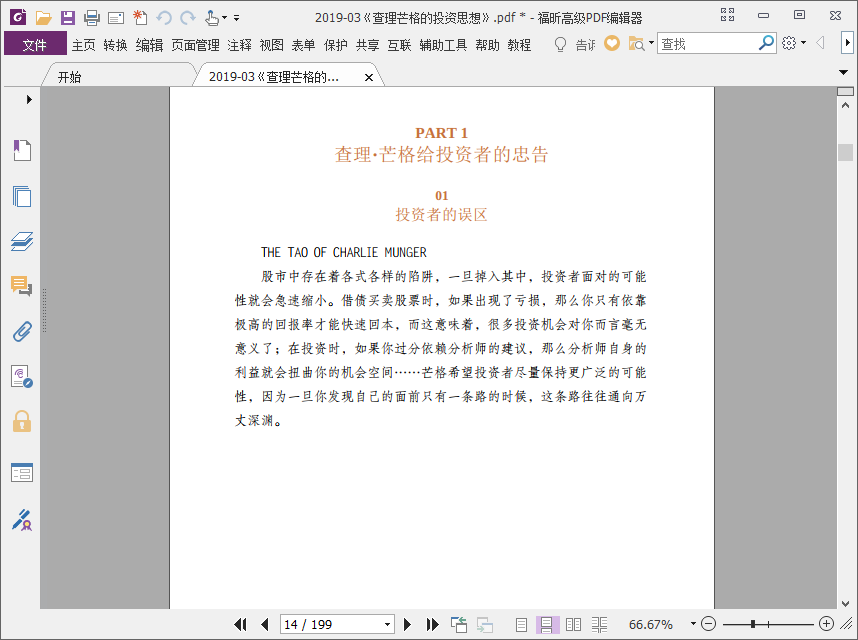Open the Layers panel in sidebar
Viewport: 858px width, 640px height.
click(x=22, y=241)
